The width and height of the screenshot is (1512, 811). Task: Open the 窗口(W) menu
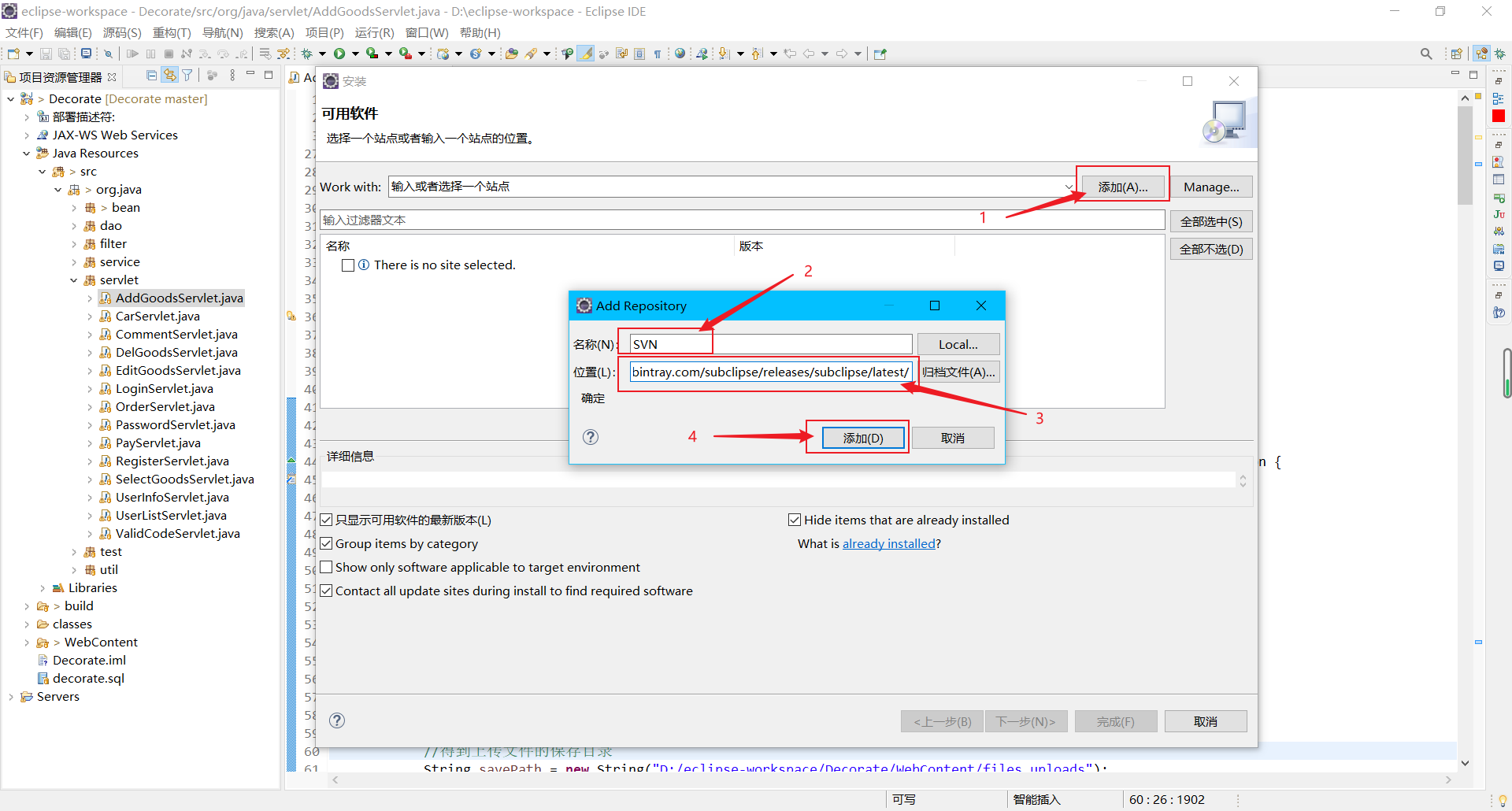[x=428, y=32]
